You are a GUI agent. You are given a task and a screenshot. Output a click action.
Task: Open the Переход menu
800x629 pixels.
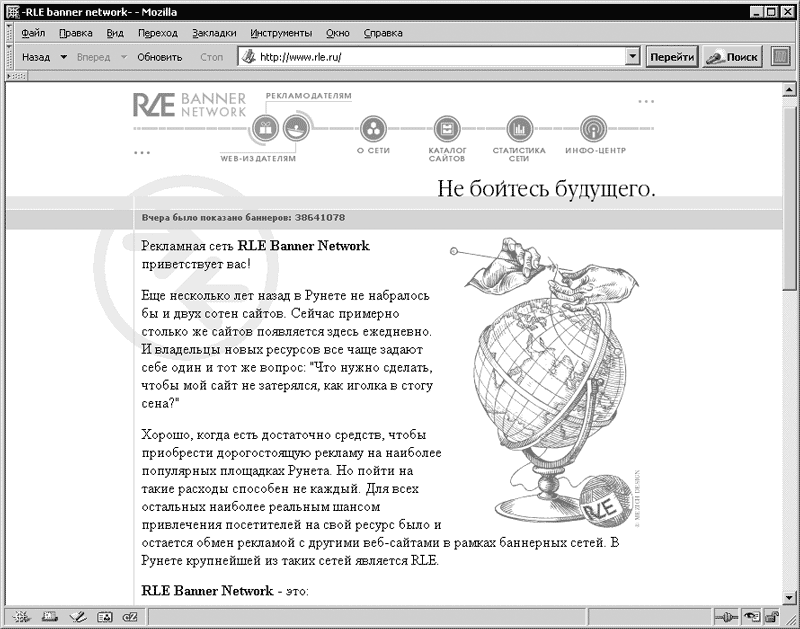pos(158,33)
